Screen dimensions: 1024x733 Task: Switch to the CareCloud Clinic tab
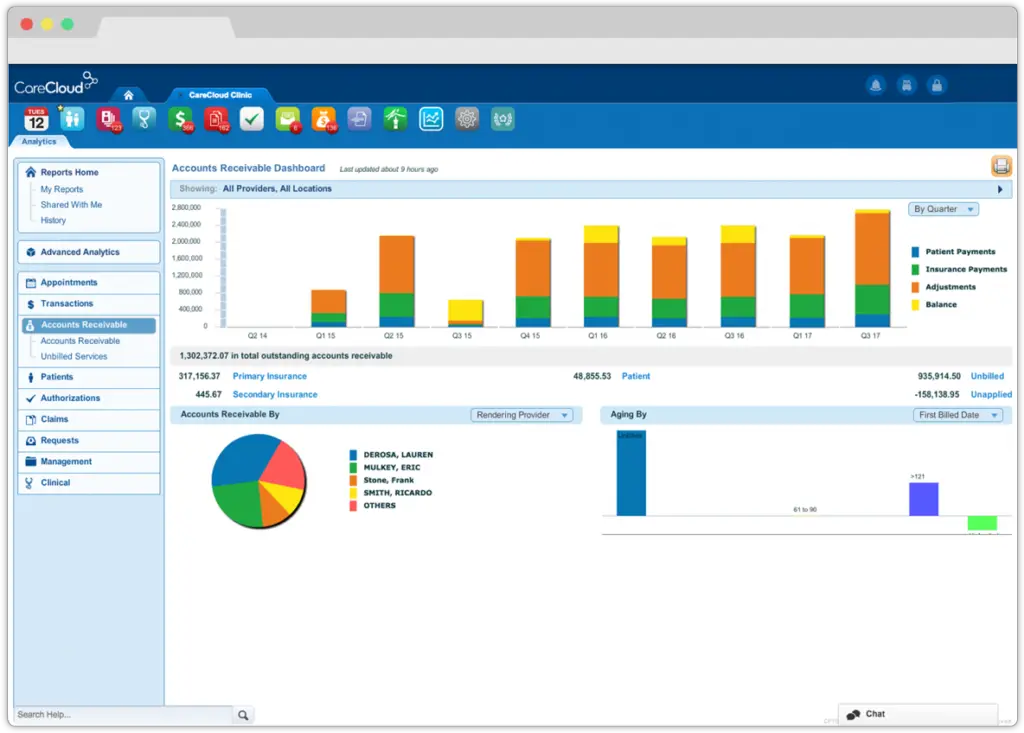point(219,95)
